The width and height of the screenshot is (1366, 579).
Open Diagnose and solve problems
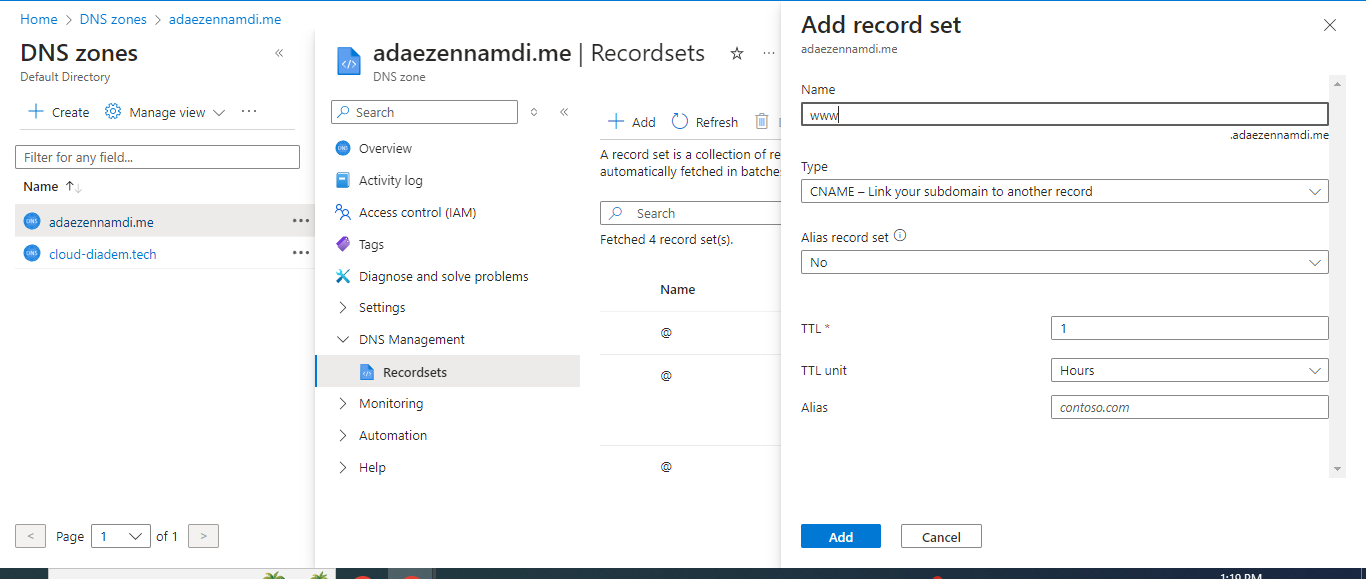click(x=443, y=276)
